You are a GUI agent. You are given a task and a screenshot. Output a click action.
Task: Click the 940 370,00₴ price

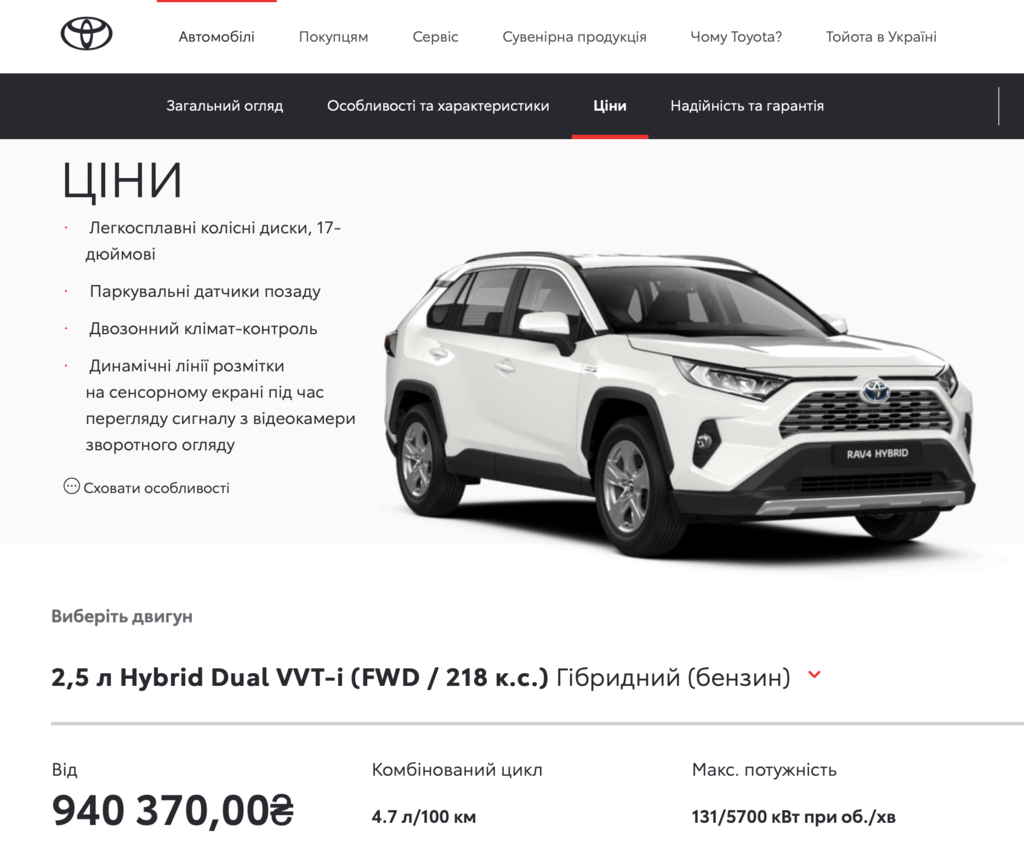pos(172,810)
